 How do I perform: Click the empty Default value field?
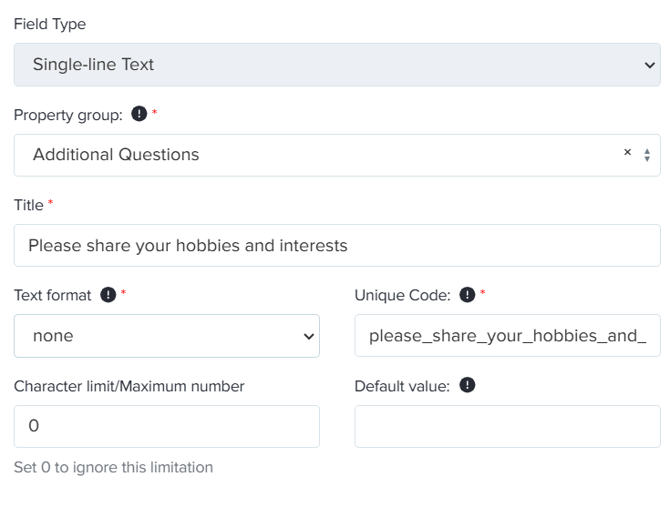coord(507,426)
